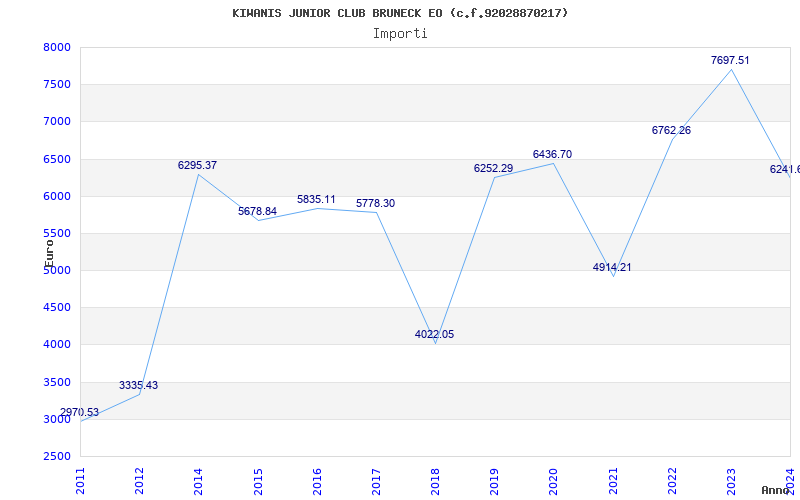The image size is (800, 500).
Task: Click the 7500 y-axis tick label
Action: pos(57,85)
